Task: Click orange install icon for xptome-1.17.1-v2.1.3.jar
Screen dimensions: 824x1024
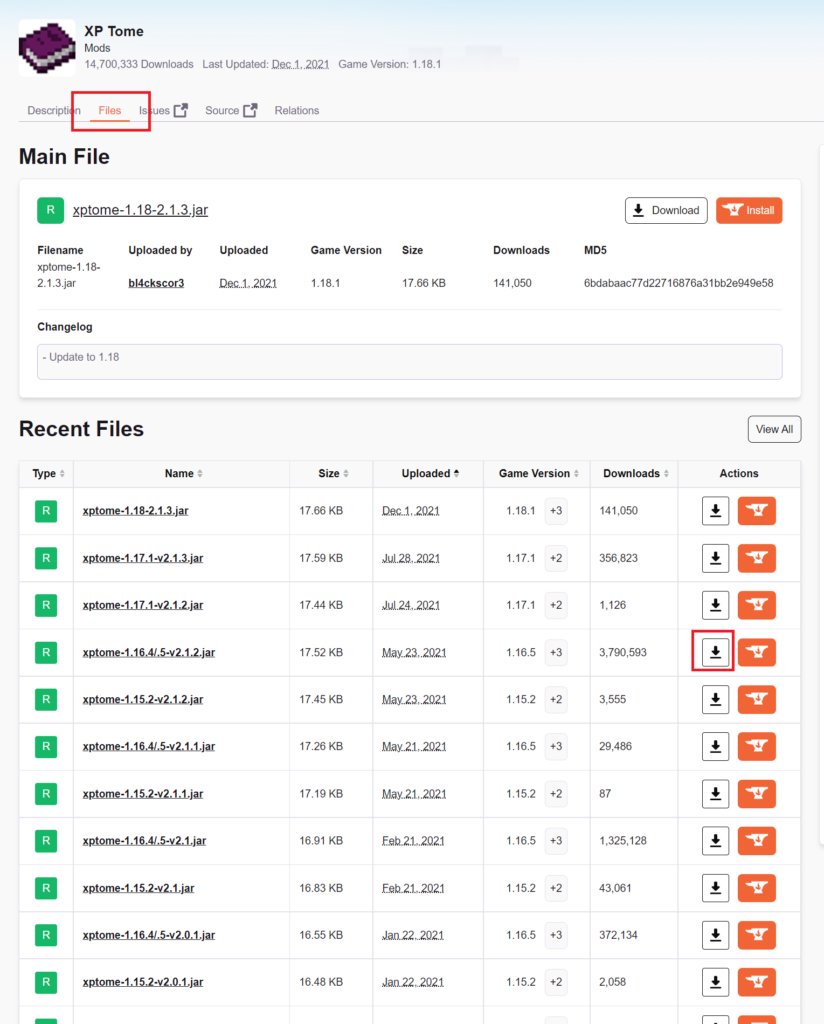Action: click(x=756, y=558)
